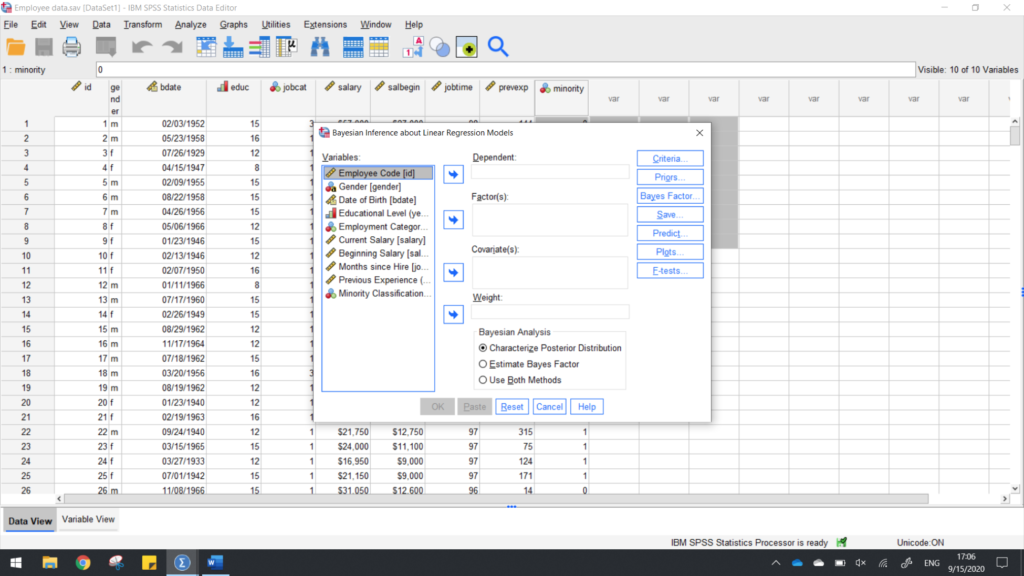Open the Transform menu
This screenshot has height=576, width=1024.
pos(142,24)
